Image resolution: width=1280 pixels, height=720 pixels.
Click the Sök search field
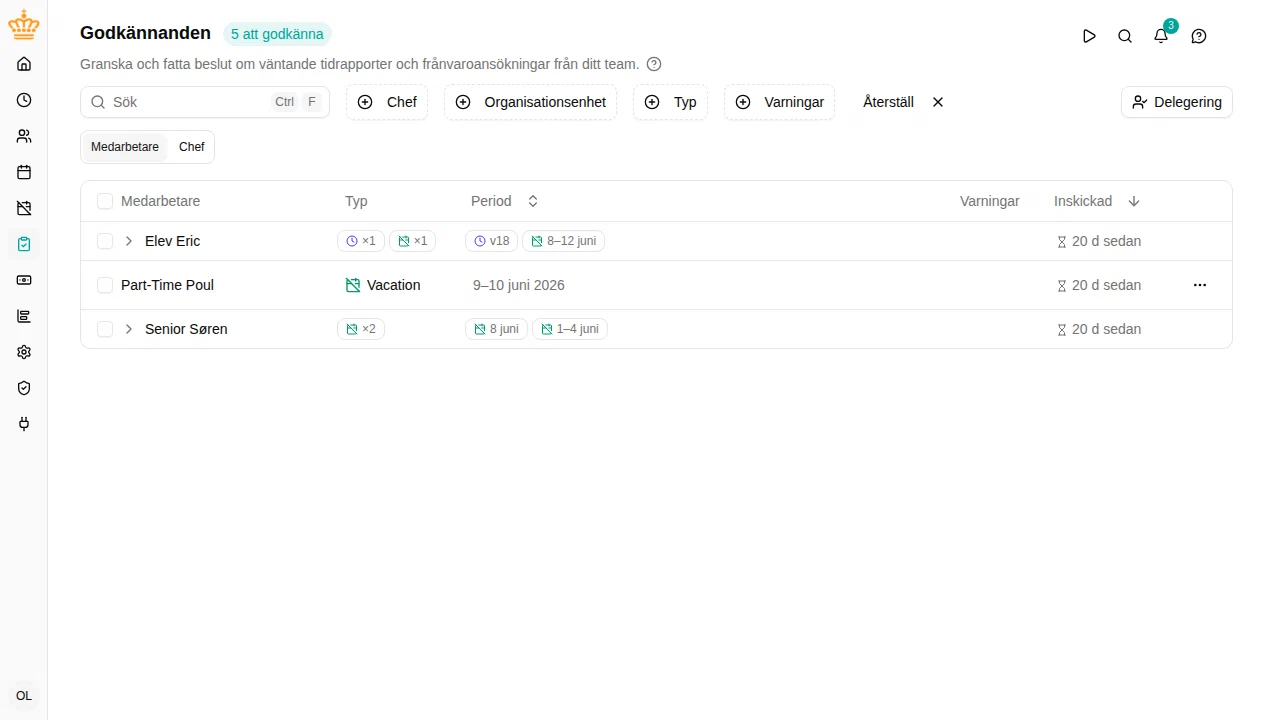coord(205,102)
